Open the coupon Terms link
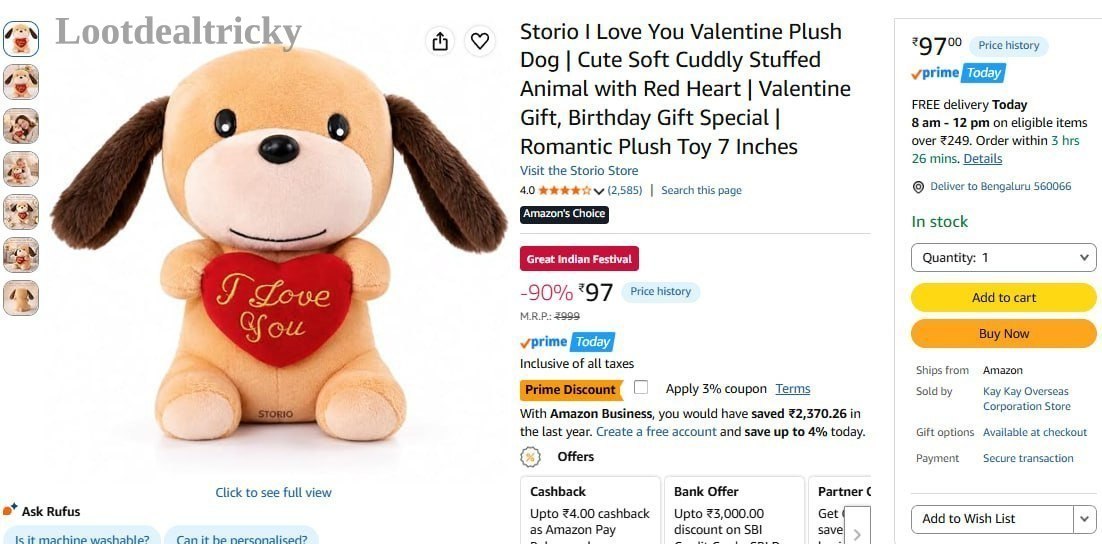 793,389
